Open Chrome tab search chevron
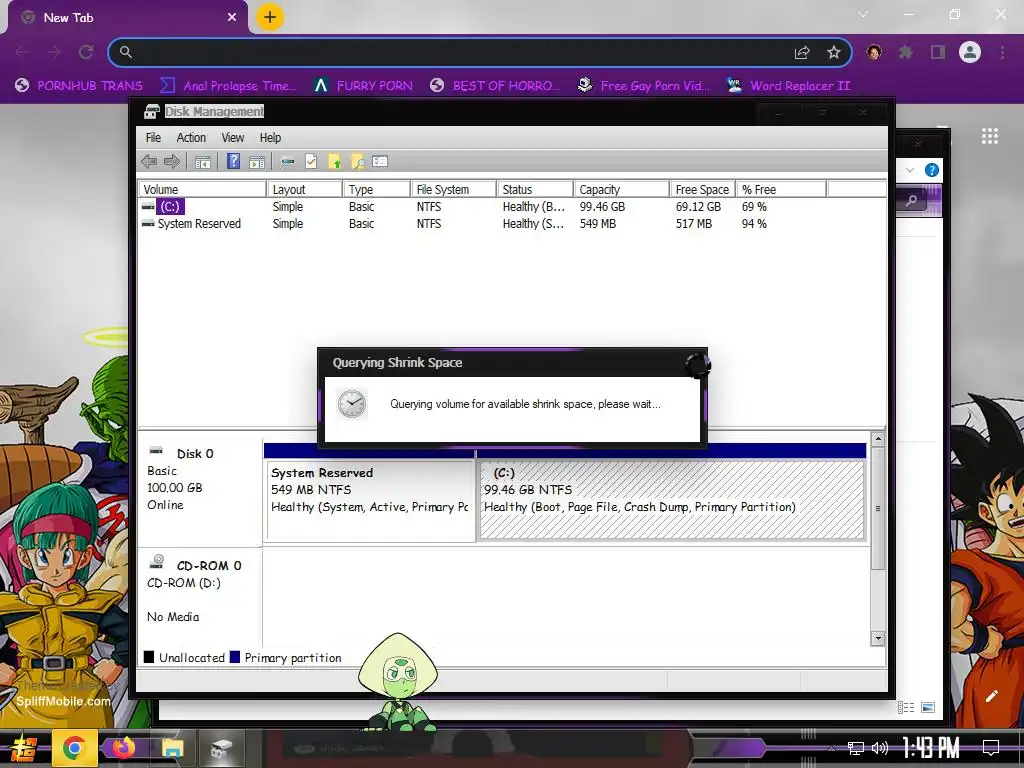 [863, 14]
